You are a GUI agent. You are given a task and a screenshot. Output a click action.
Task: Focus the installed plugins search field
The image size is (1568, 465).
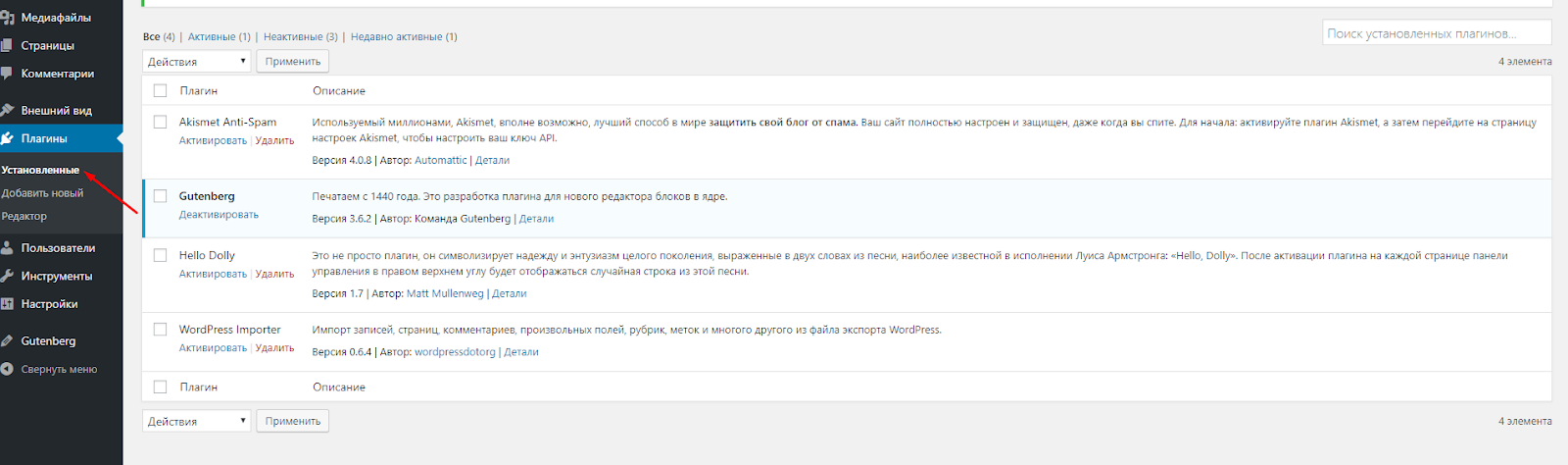[1436, 33]
